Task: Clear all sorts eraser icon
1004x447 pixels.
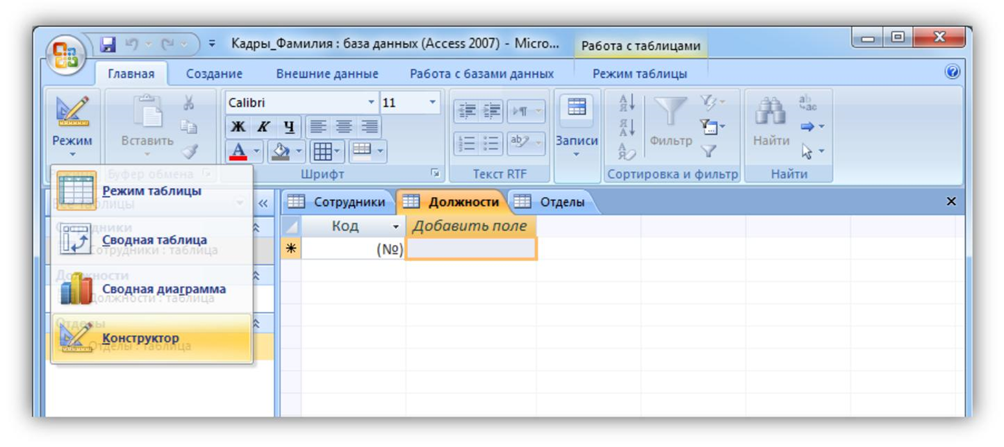Action: click(x=625, y=151)
